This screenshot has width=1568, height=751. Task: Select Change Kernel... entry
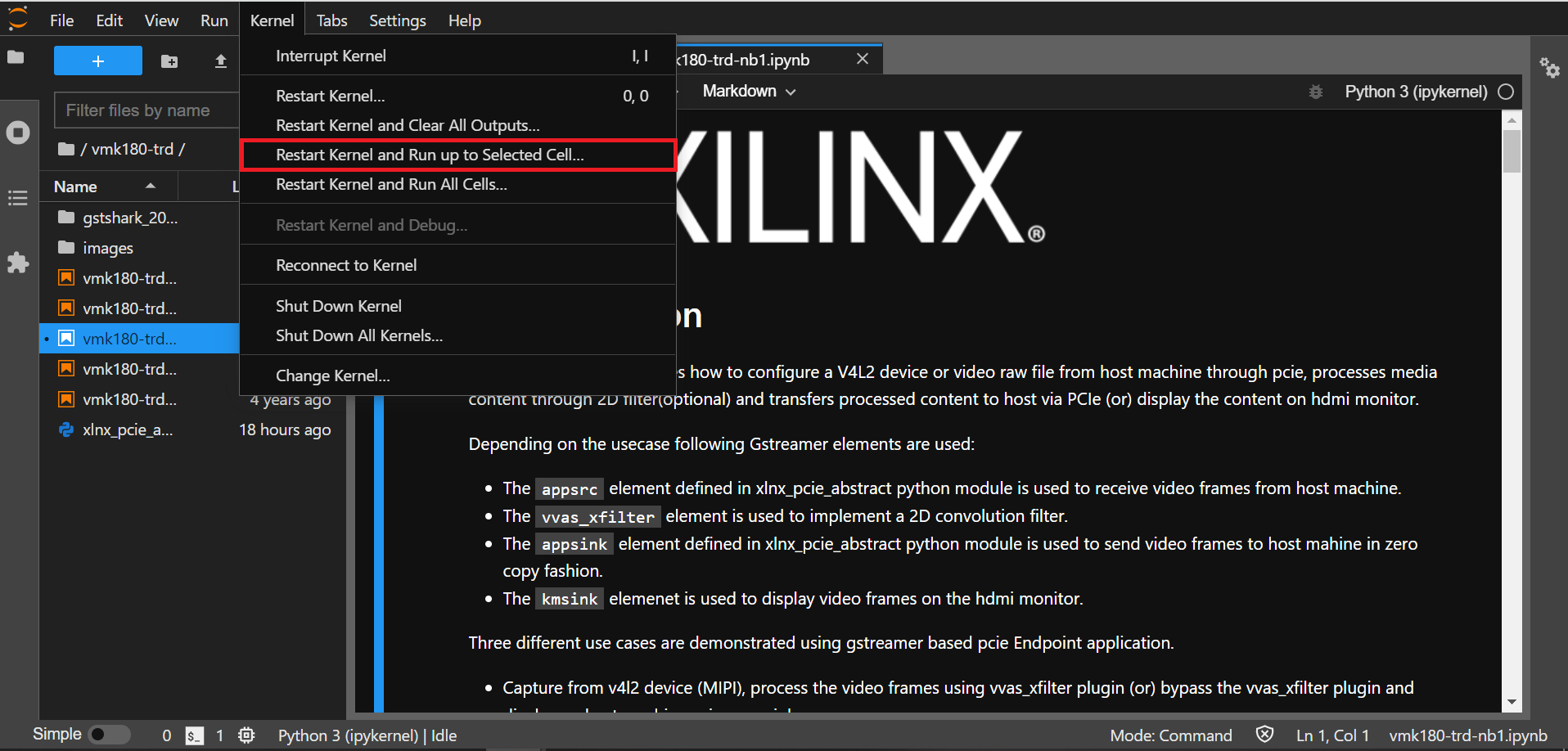458,375
